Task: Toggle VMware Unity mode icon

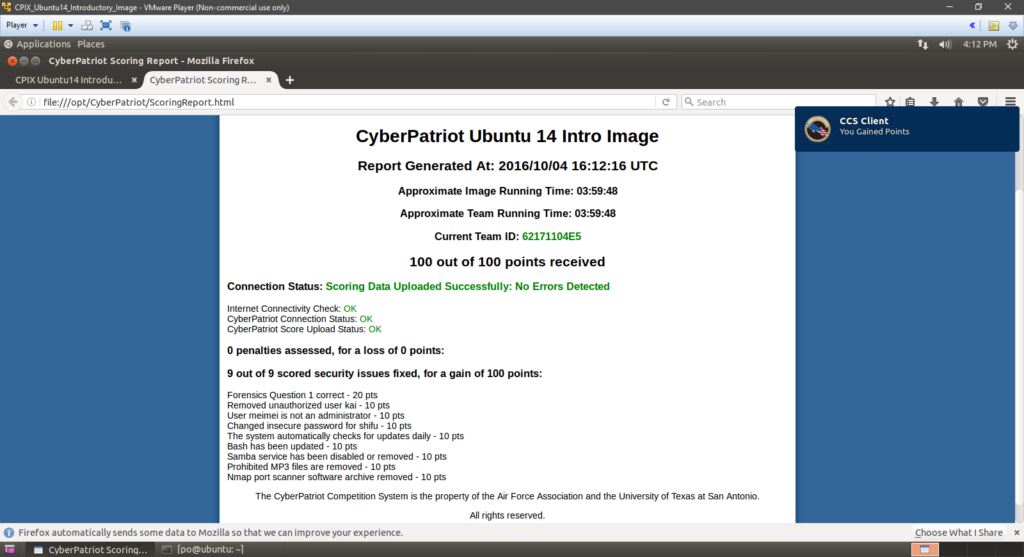Action: tap(125, 25)
